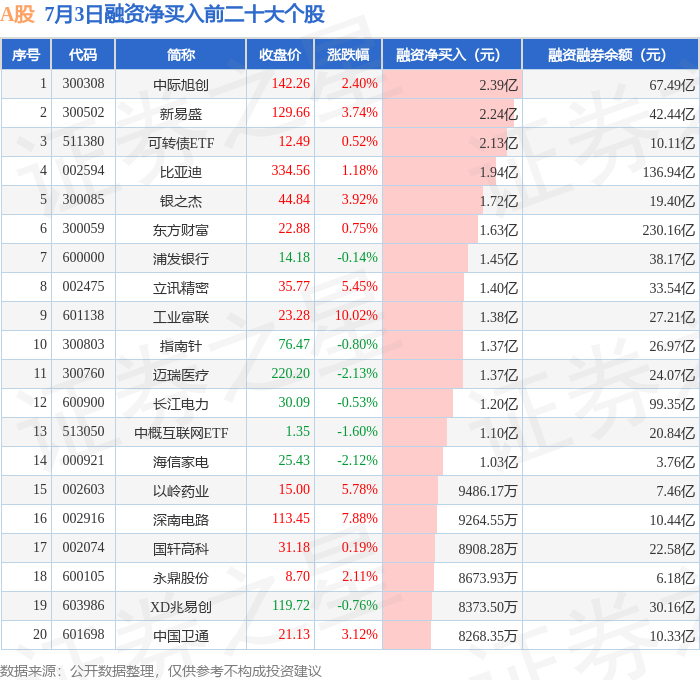The width and height of the screenshot is (700, 680).
Task: Select the page title 7月3日融资净买入前二十大个股
Action: point(184,14)
